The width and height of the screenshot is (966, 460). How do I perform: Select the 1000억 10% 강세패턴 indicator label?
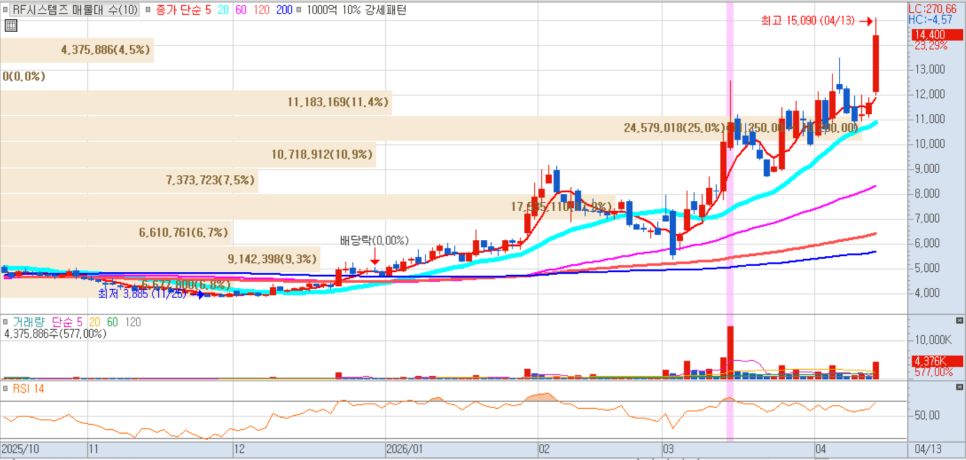355,10
